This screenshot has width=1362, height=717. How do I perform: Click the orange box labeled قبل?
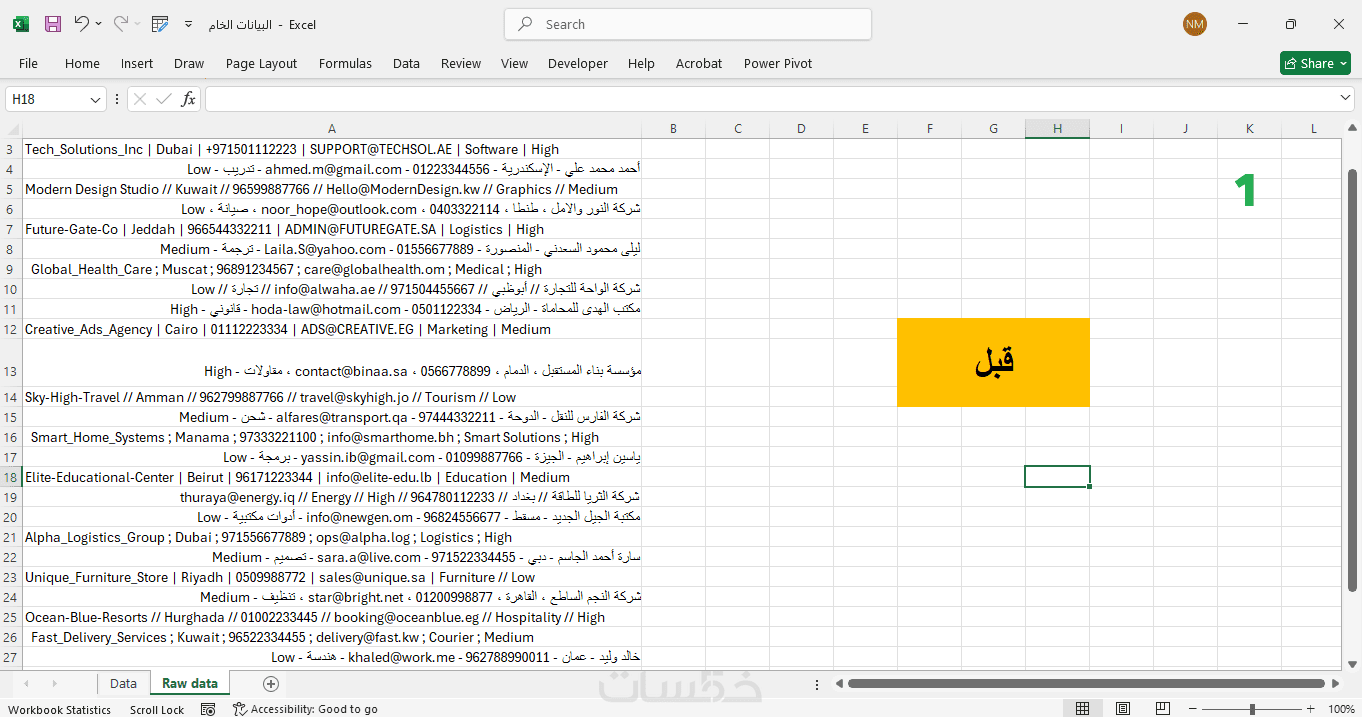tap(993, 362)
